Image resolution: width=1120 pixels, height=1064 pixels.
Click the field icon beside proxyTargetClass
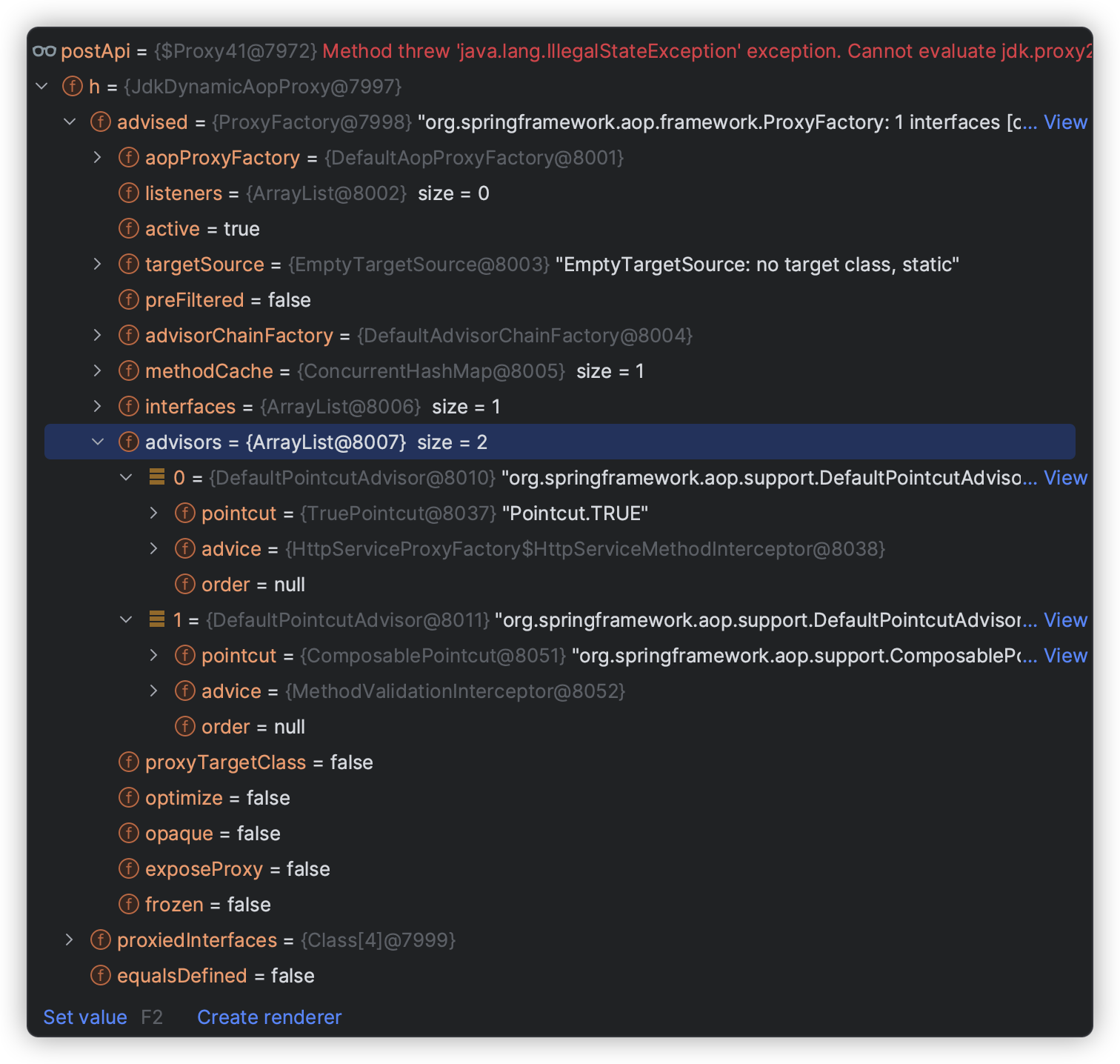pos(129,762)
